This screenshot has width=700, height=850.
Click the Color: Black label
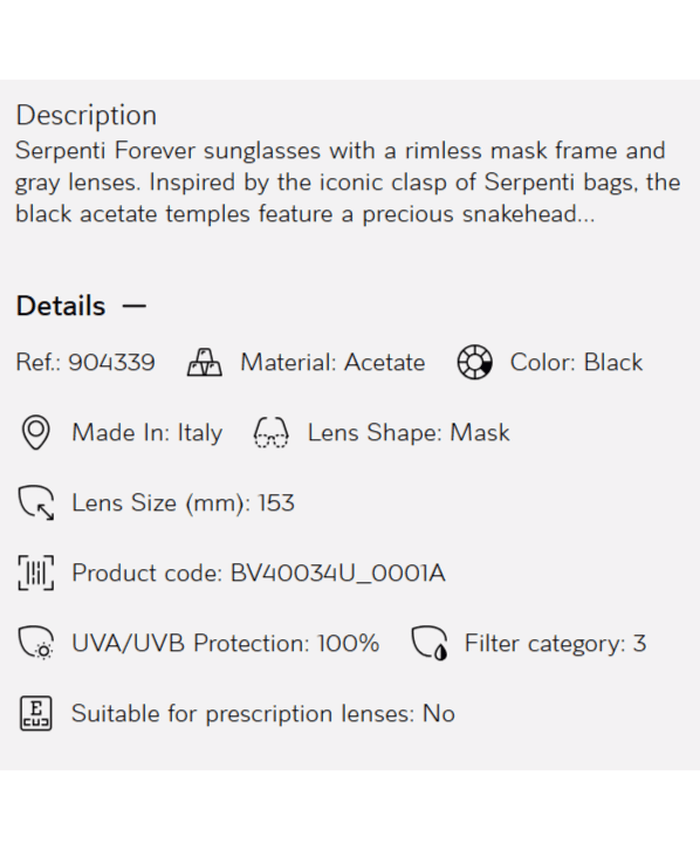576,363
